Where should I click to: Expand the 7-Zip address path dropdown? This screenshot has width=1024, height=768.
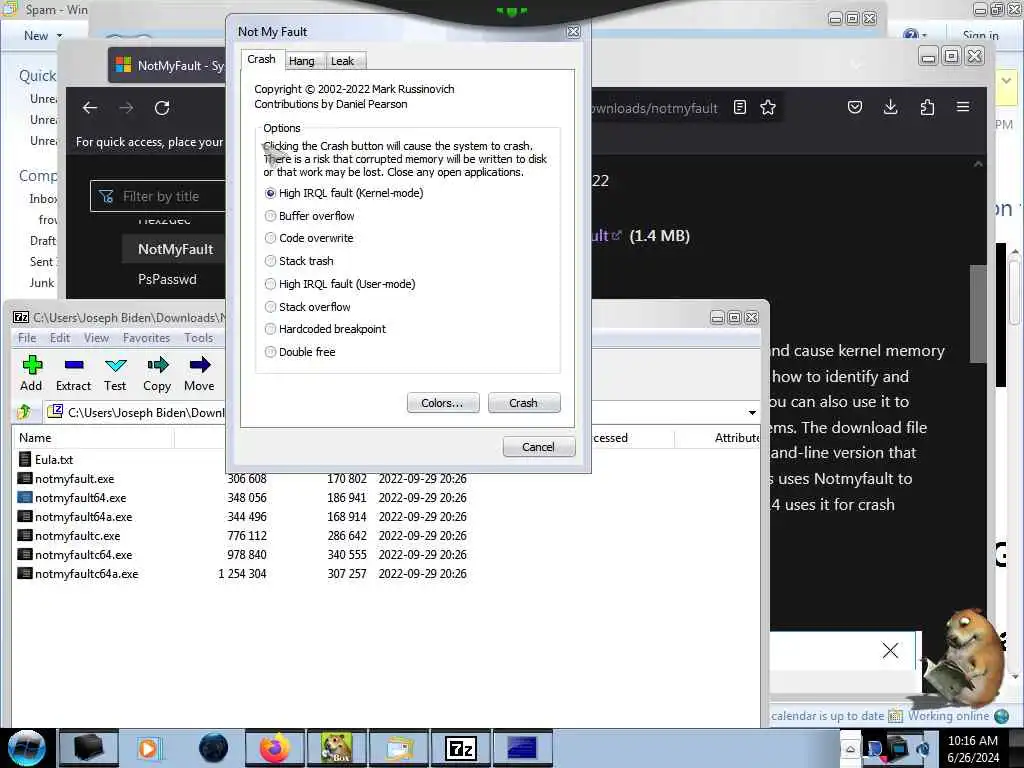[752, 413]
